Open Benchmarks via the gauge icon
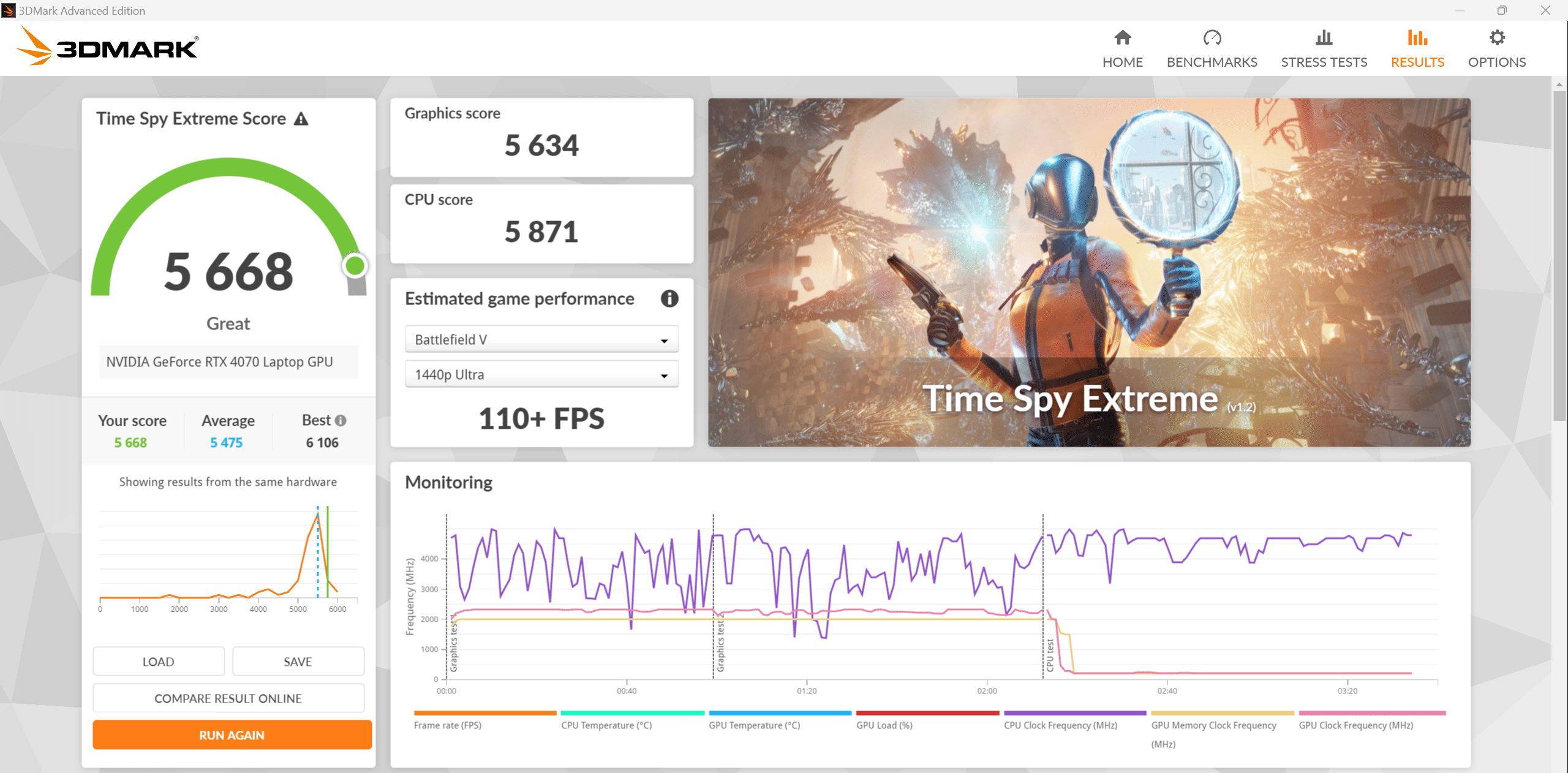The width and height of the screenshot is (1568, 773). pyautogui.click(x=1212, y=38)
